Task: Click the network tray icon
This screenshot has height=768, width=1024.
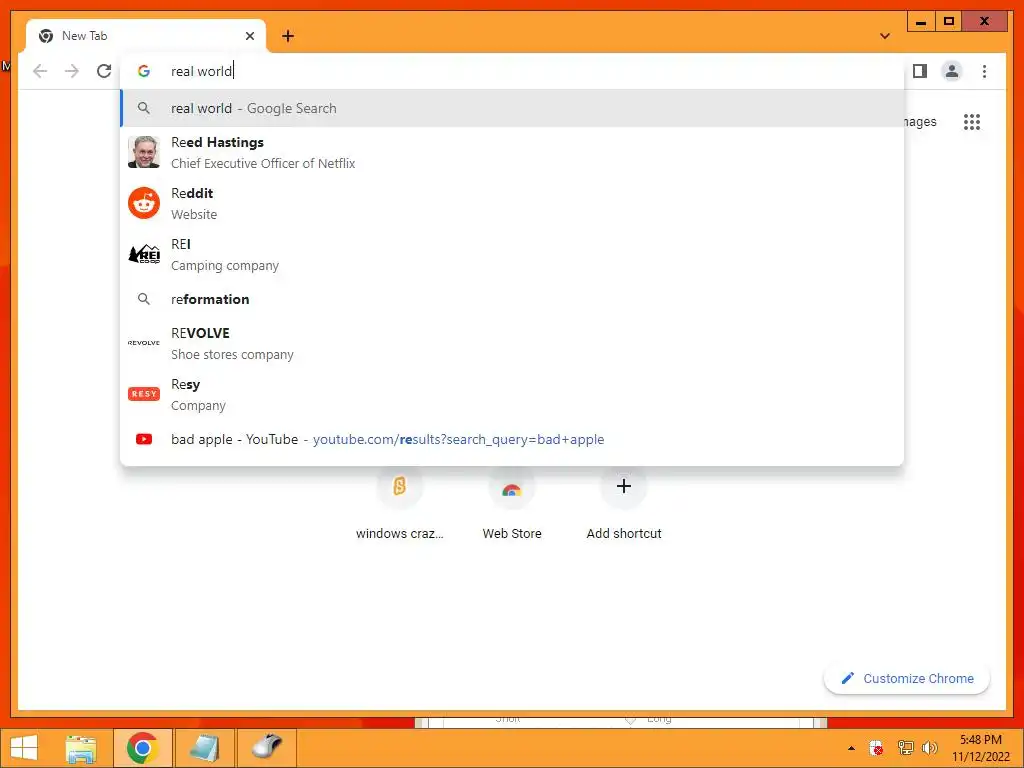Action: (x=905, y=748)
